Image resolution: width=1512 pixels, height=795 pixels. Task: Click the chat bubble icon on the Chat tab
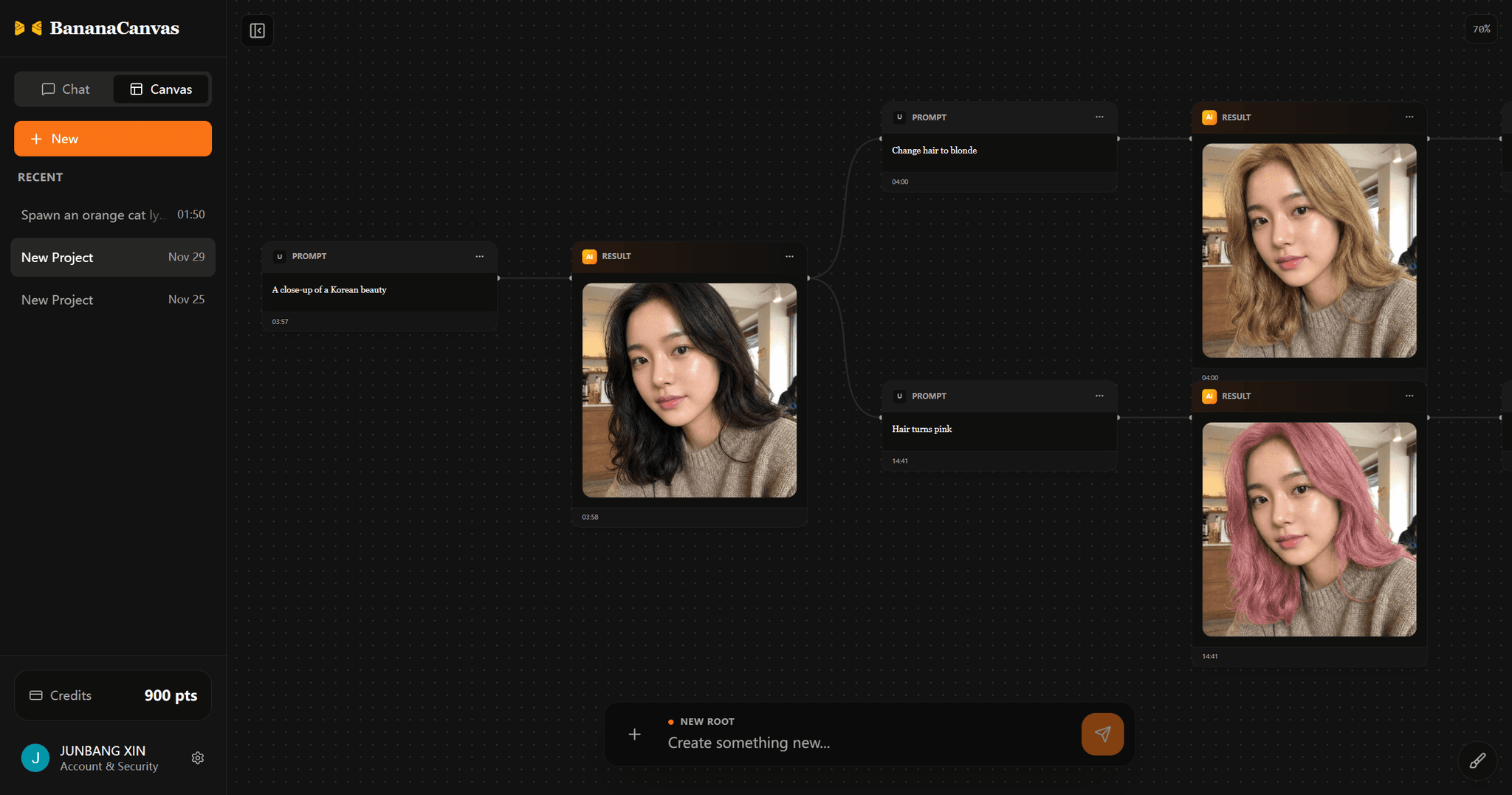47,89
